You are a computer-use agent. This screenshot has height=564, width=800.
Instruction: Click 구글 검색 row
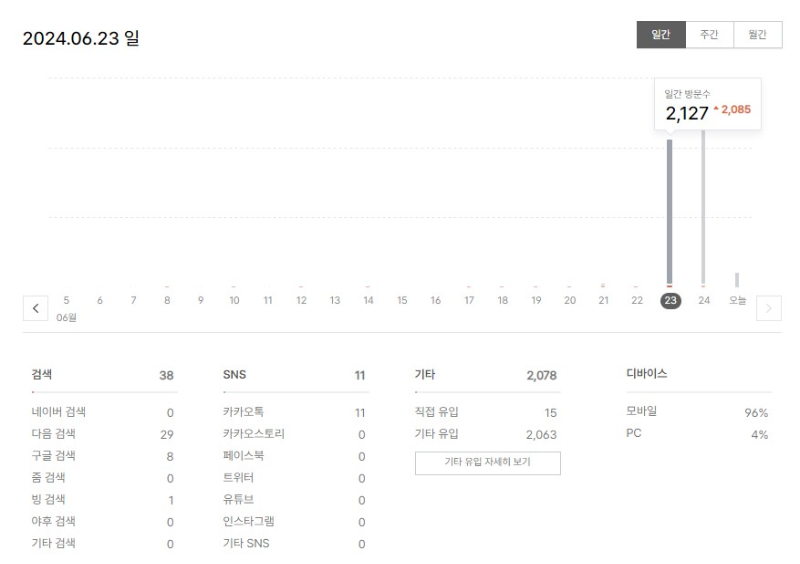103,456
